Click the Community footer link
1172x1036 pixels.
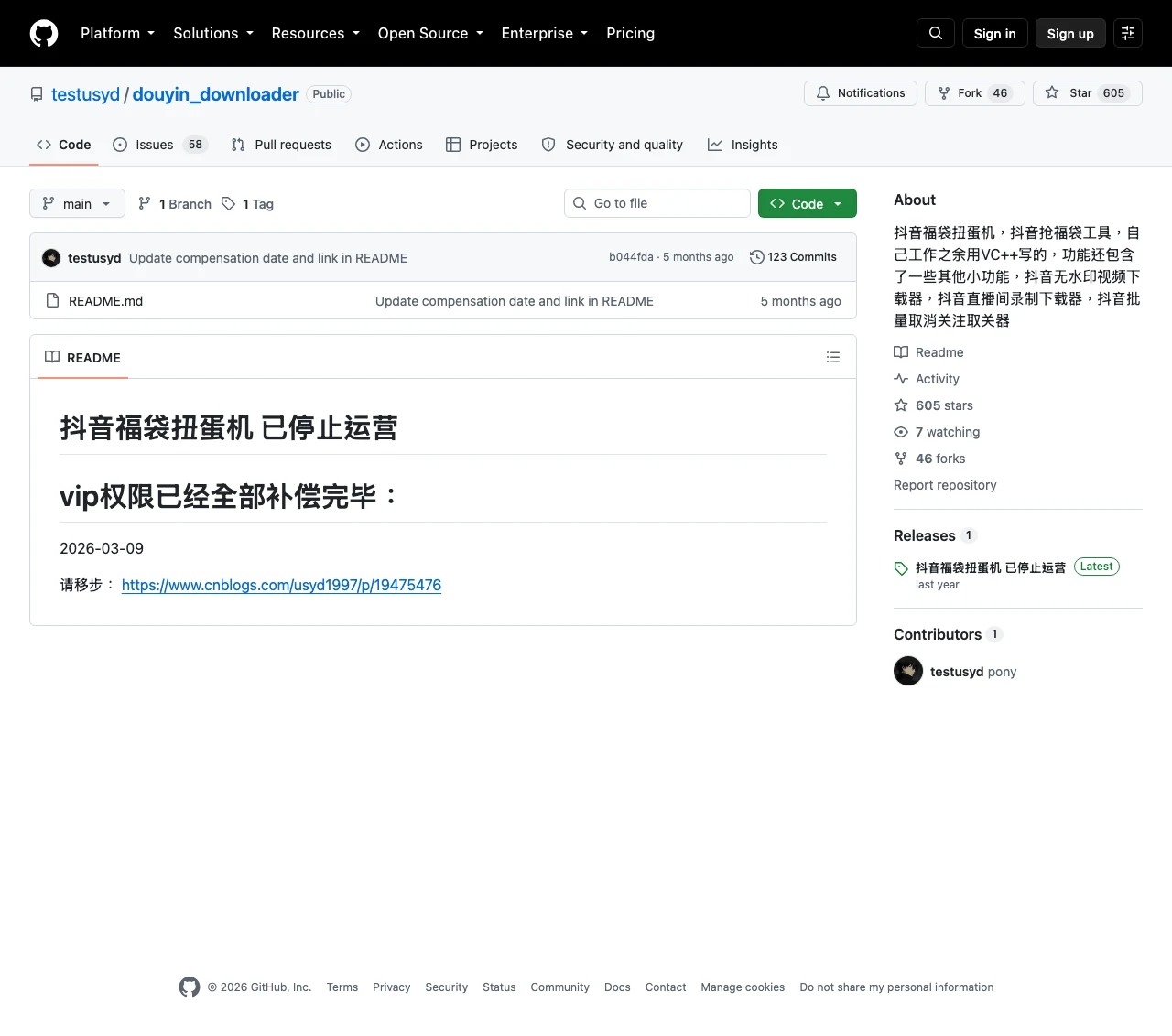click(x=559, y=987)
